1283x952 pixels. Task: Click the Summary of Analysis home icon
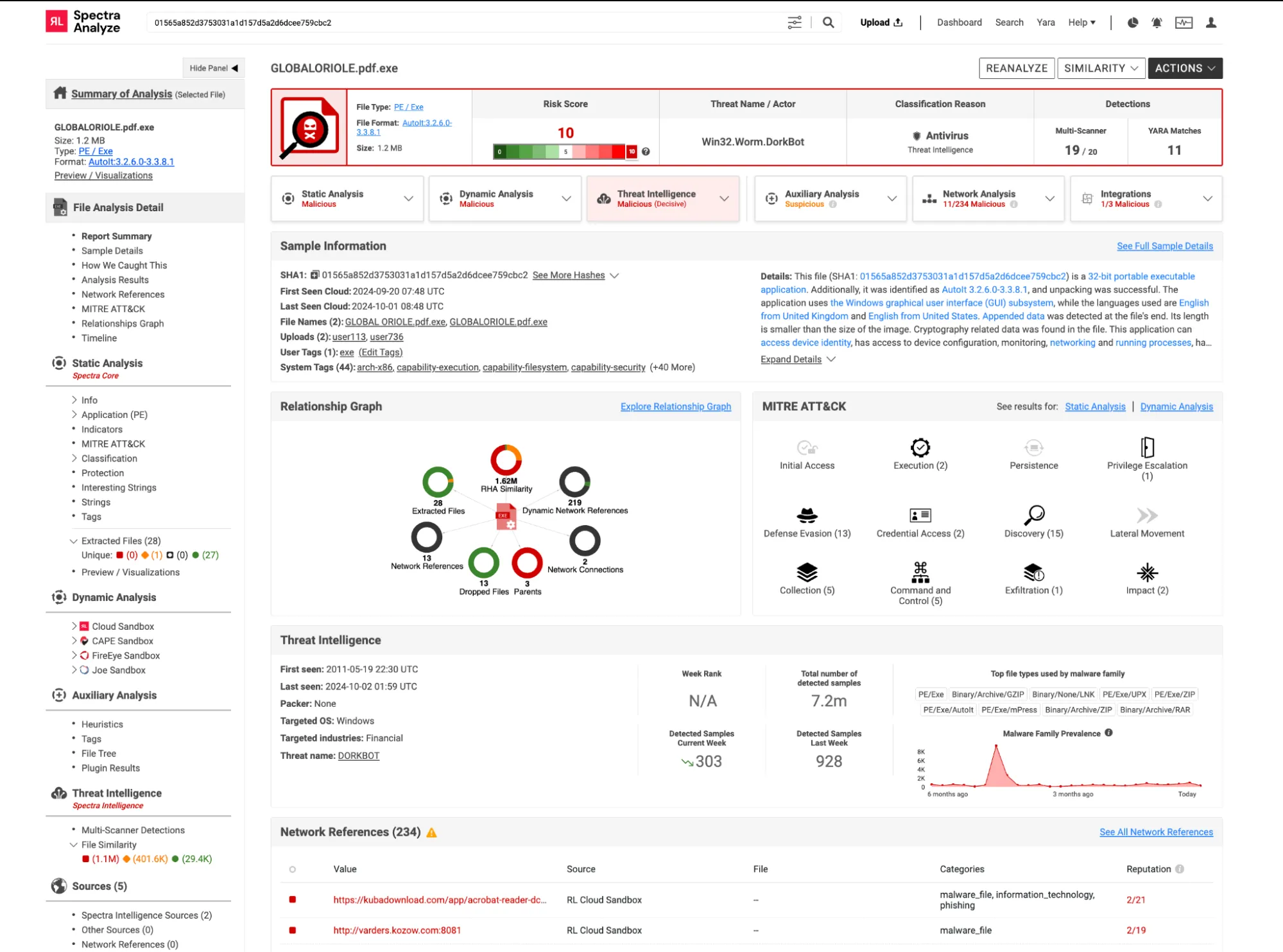60,93
